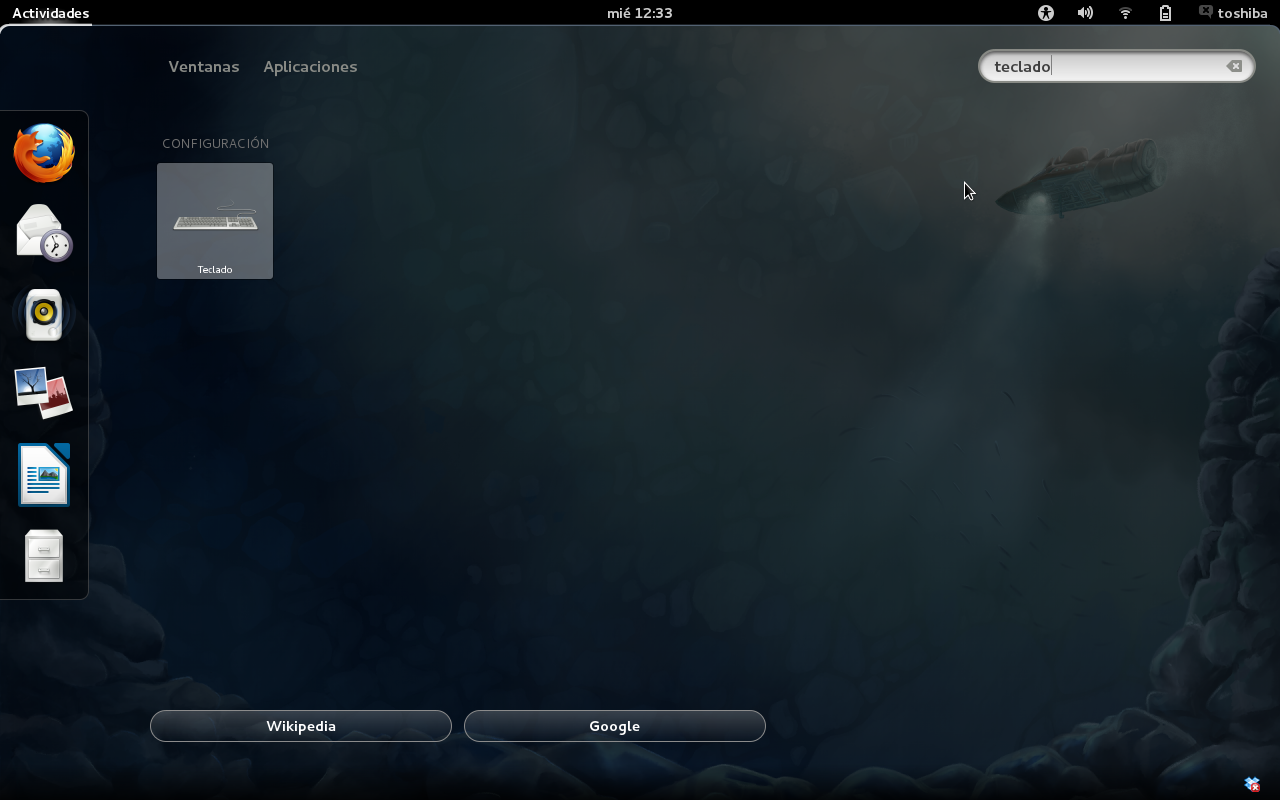Open the Evolution mail client icon
The height and width of the screenshot is (800, 1280).
43,233
